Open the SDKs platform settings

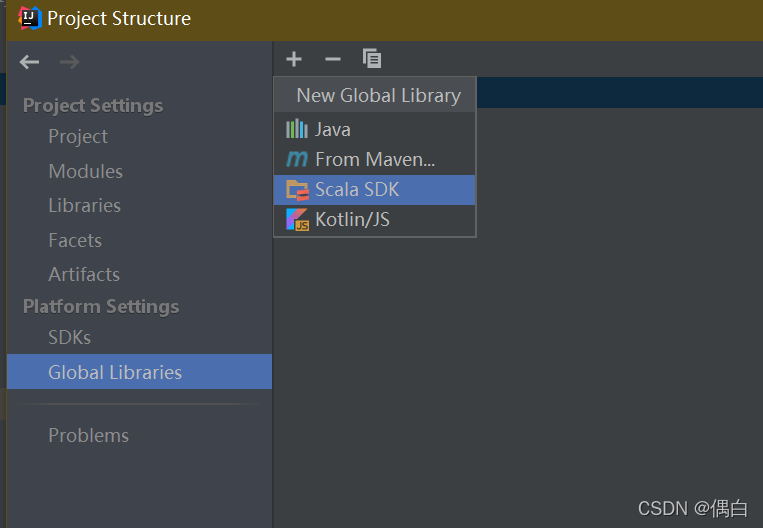pos(70,337)
